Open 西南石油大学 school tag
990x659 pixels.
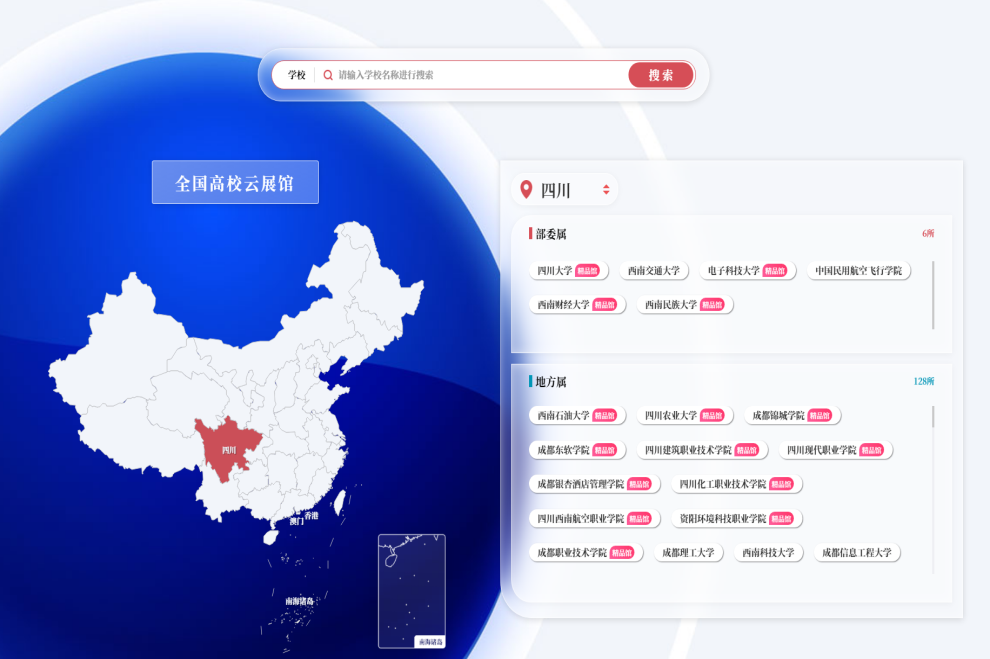[577, 415]
